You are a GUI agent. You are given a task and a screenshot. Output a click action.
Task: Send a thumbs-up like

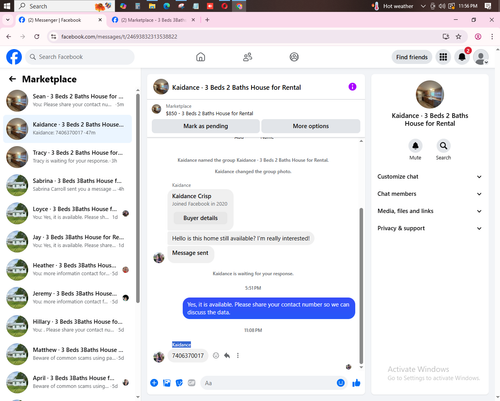coord(356,383)
